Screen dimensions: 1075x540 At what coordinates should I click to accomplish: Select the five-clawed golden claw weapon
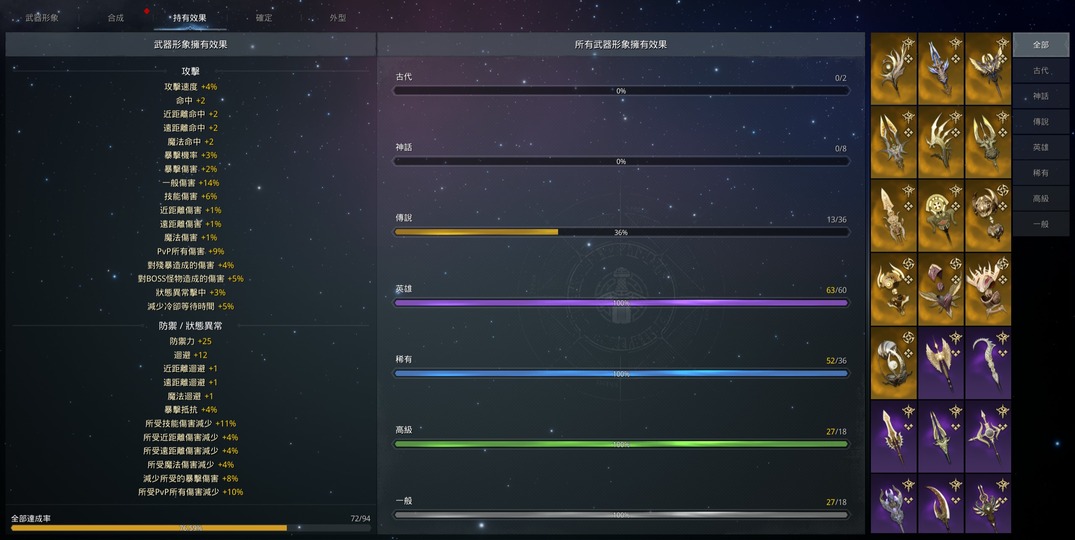point(941,143)
